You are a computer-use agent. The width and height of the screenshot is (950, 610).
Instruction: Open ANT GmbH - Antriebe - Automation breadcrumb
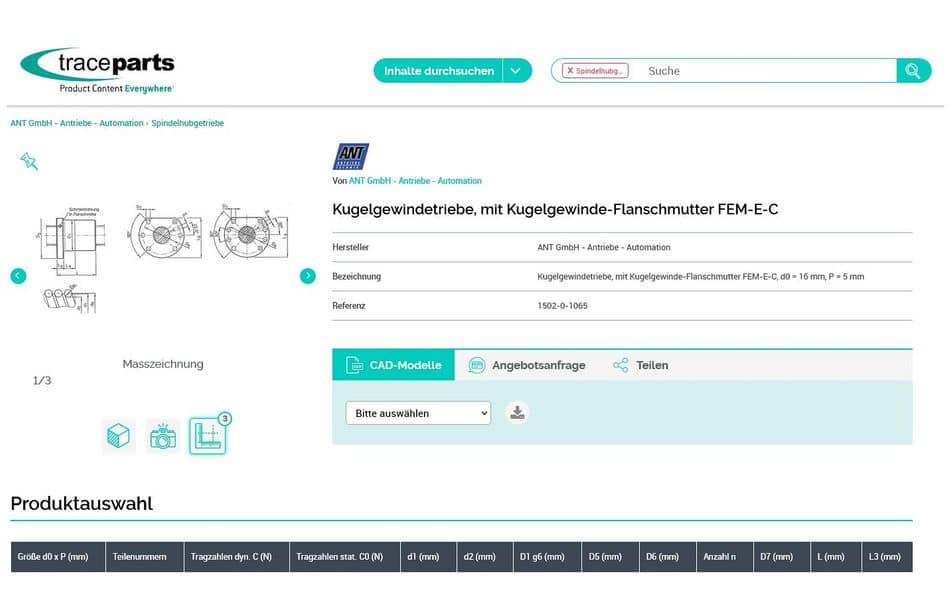click(77, 123)
